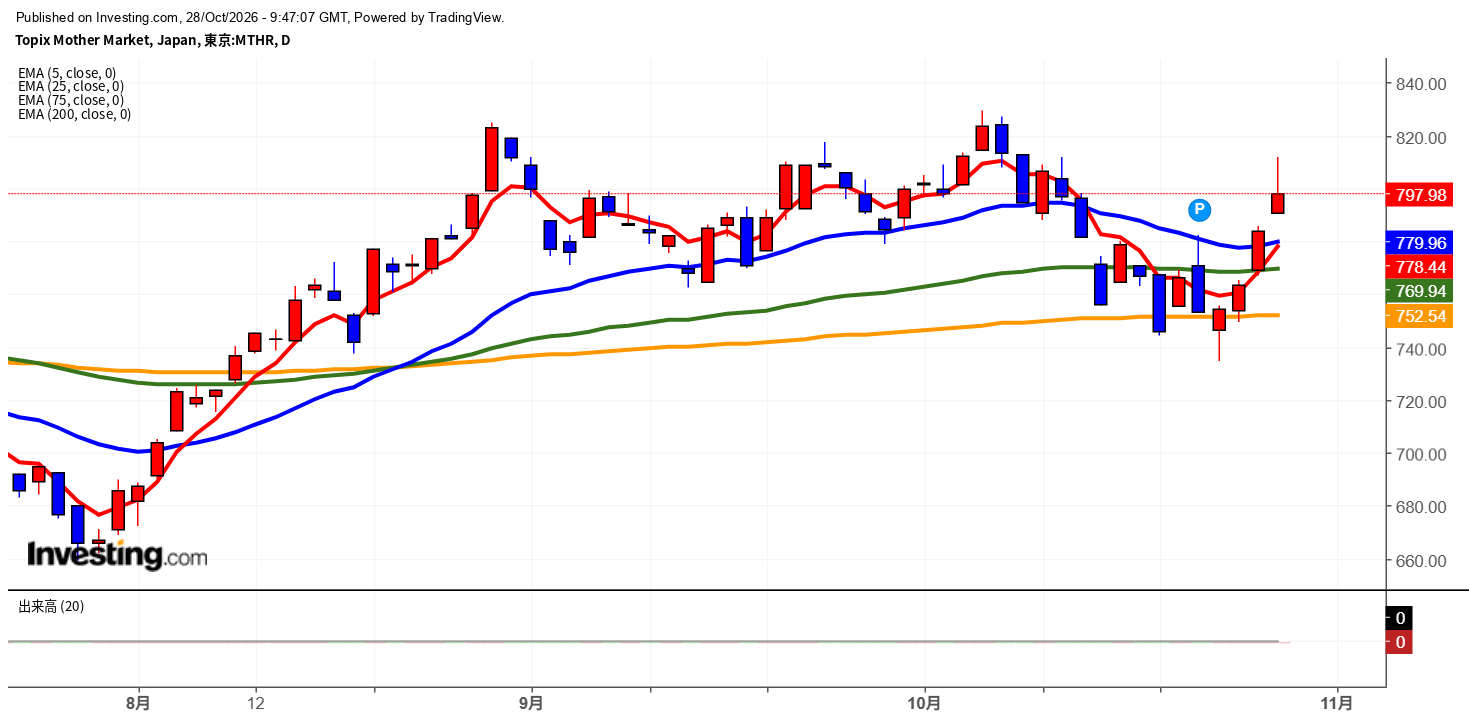This screenshot has height=720, width=1469.
Task: Click the red 778.44 EMA price label
Action: tap(1420, 267)
